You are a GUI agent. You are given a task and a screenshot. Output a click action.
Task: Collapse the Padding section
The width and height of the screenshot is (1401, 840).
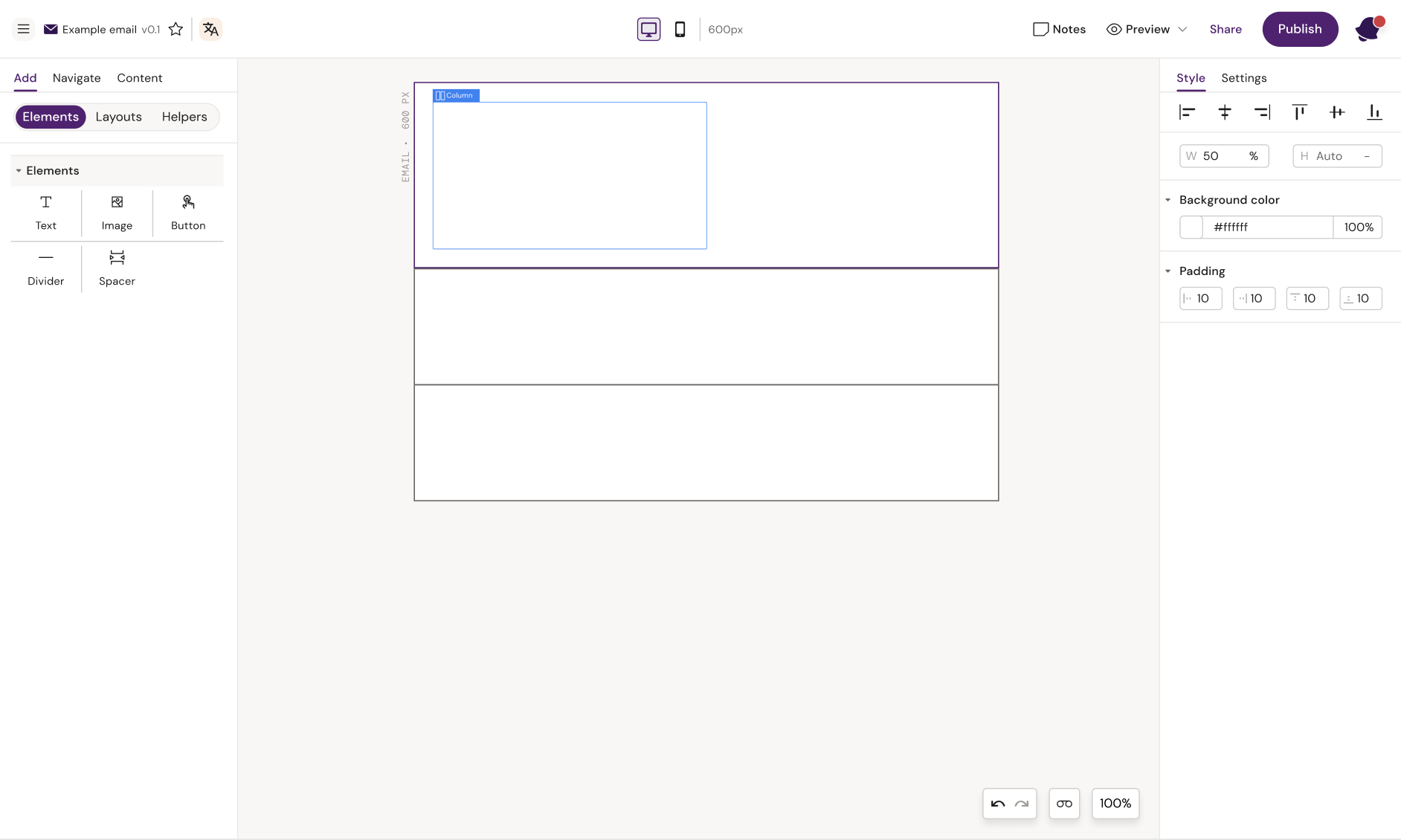pyautogui.click(x=1168, y=271)
